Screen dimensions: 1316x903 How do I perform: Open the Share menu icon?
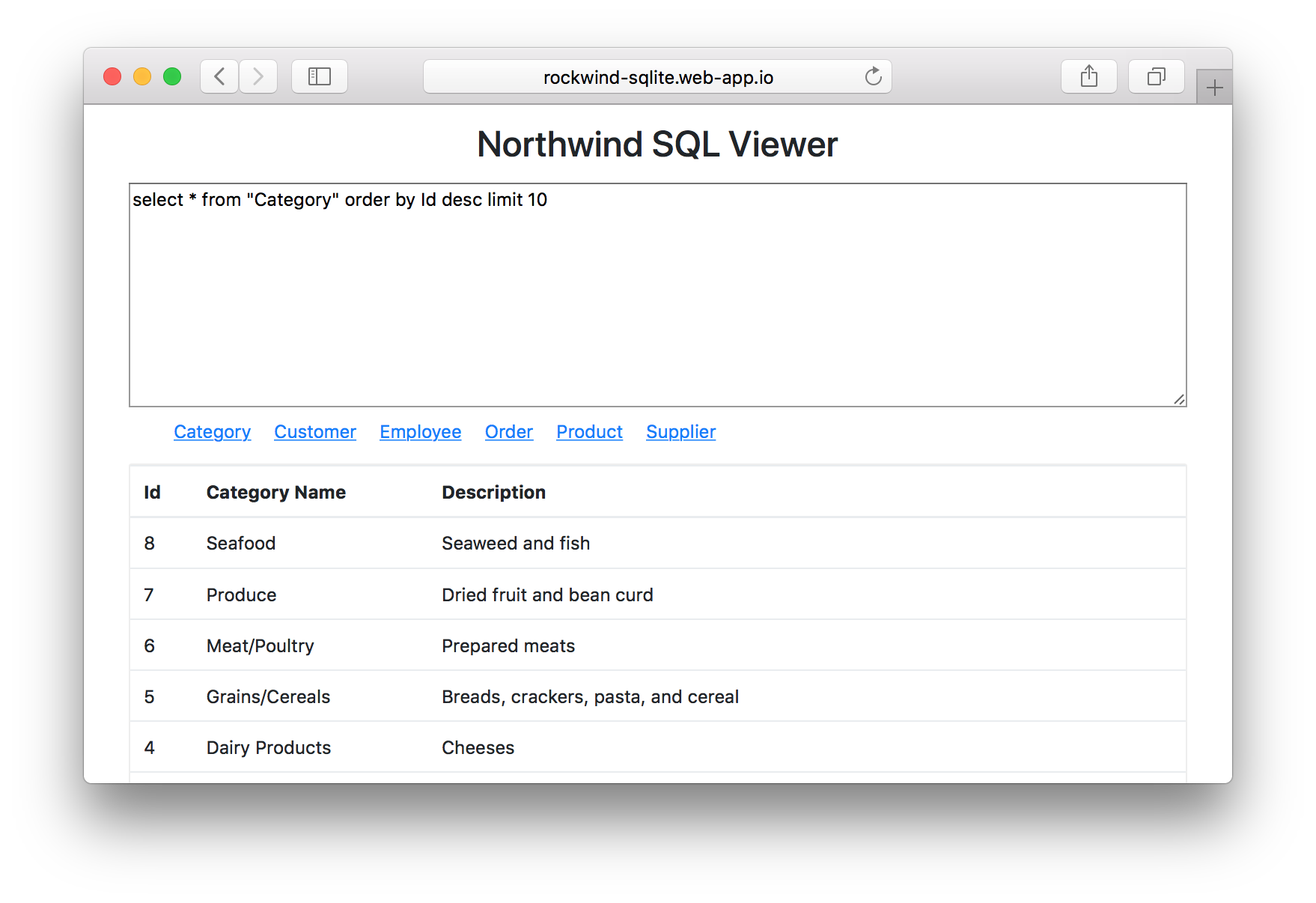pyautogui.click(x=1089, y=76)
